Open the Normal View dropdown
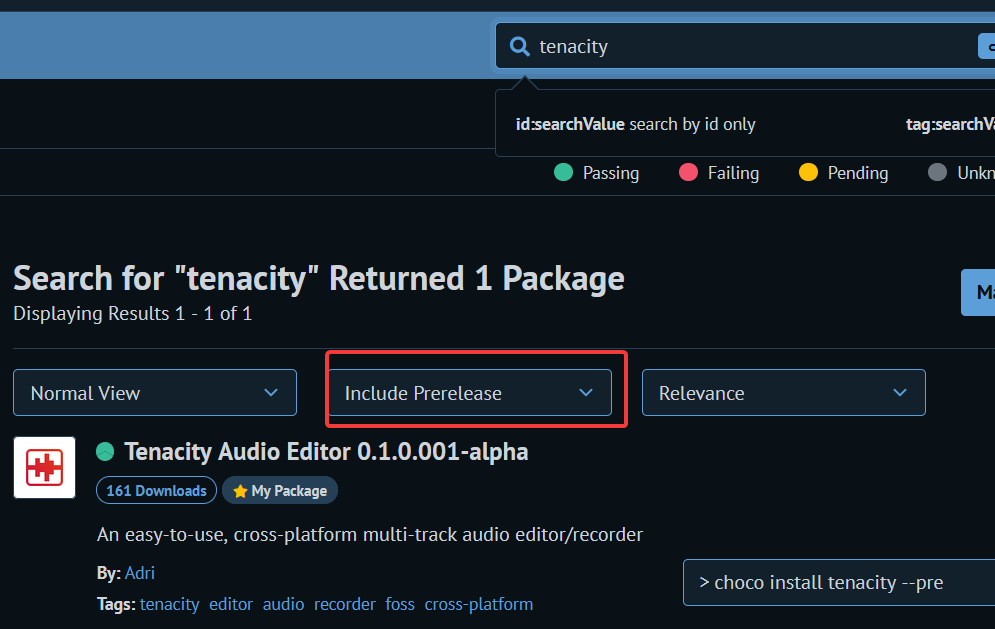The height and width of the screenshot is (629, 995). click(154, 392)
